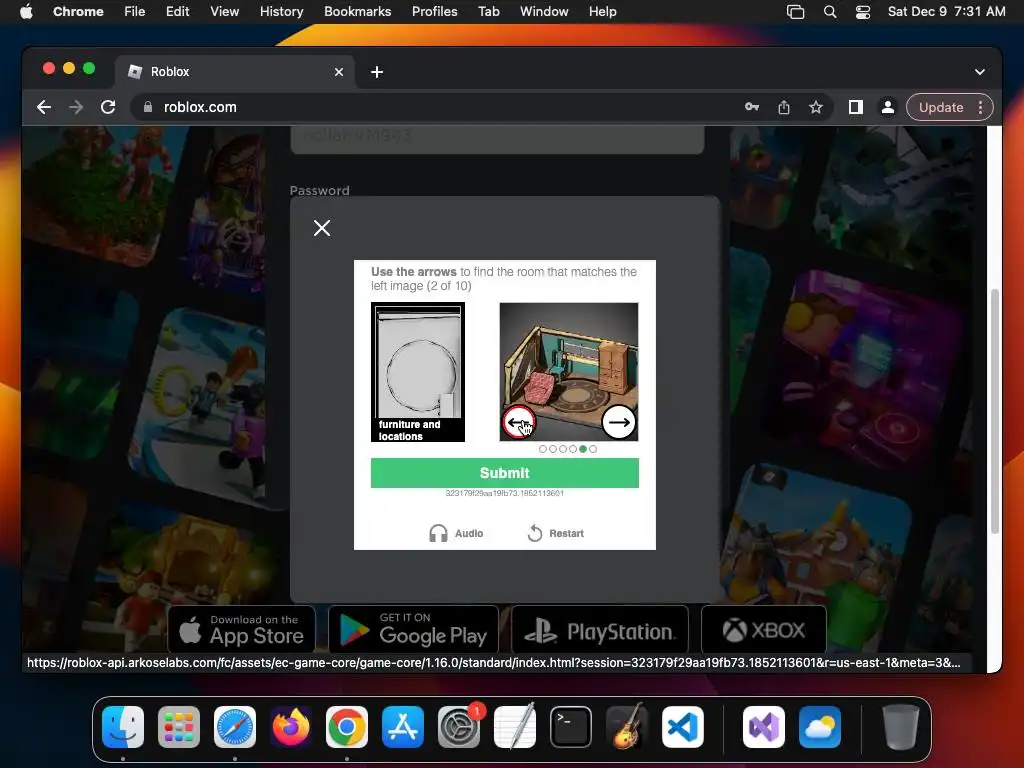
Task: Open the Apple menu
Action: pyautogui.click(x=26, y=12)
